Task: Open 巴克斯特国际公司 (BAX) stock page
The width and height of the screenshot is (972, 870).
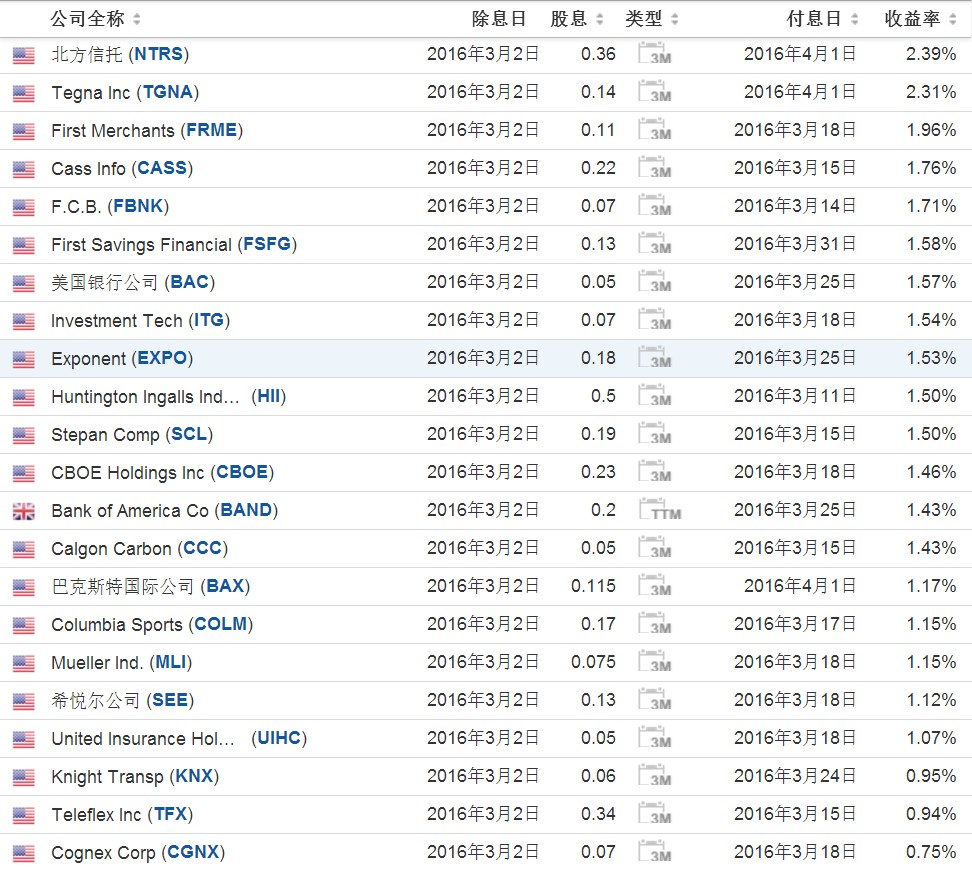Action: tap(150, 587)
